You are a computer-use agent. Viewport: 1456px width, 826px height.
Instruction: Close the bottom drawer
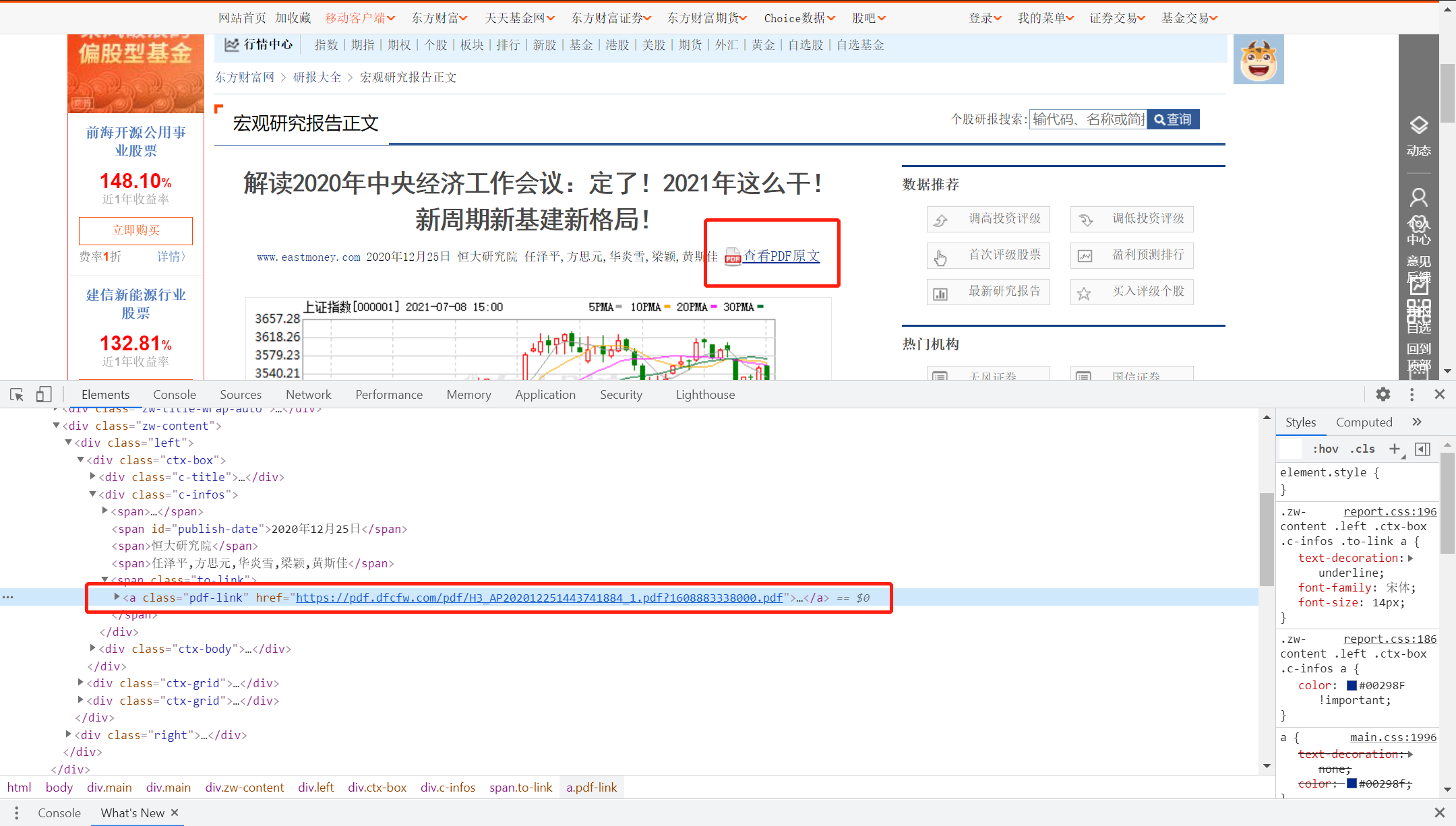tap(1439, 813)
